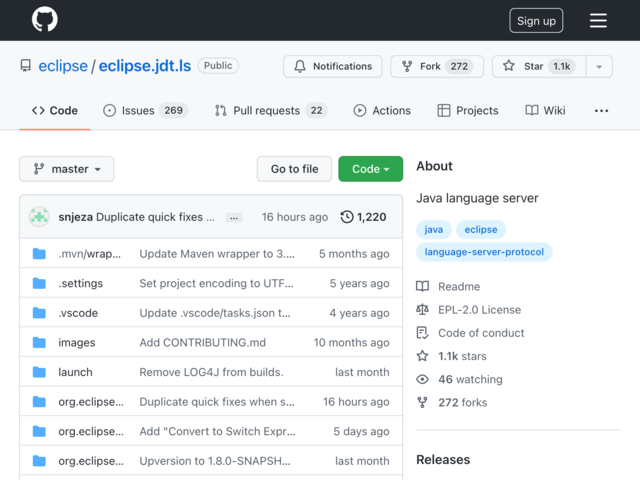640x480 pixels.
Task: Select the java topic tag
Action: pos(433,229)
